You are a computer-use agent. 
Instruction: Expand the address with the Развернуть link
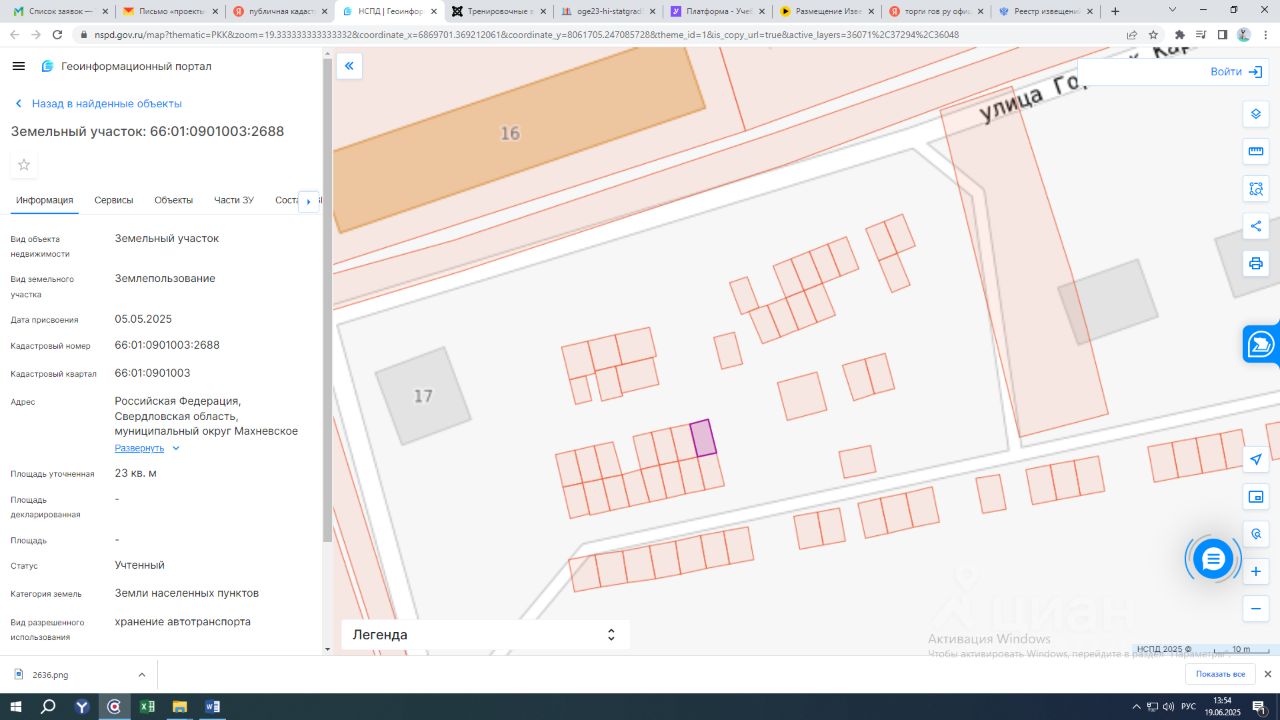pos(147,448)
